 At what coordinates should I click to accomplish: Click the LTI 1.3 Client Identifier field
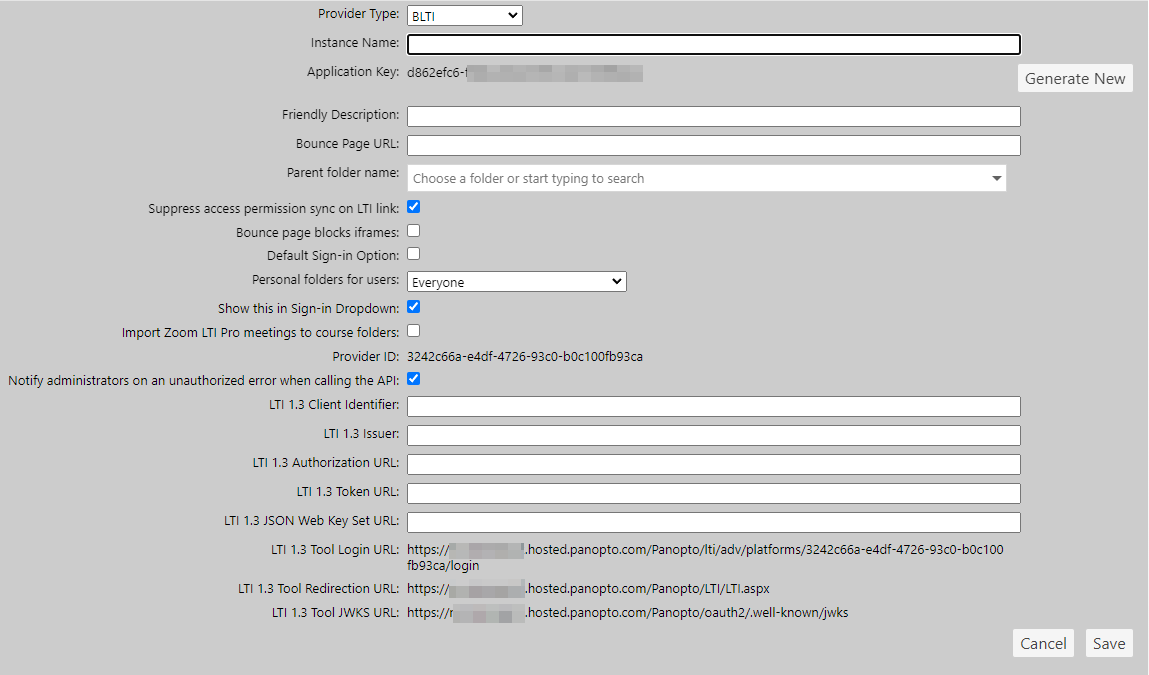tap(714, 406)
